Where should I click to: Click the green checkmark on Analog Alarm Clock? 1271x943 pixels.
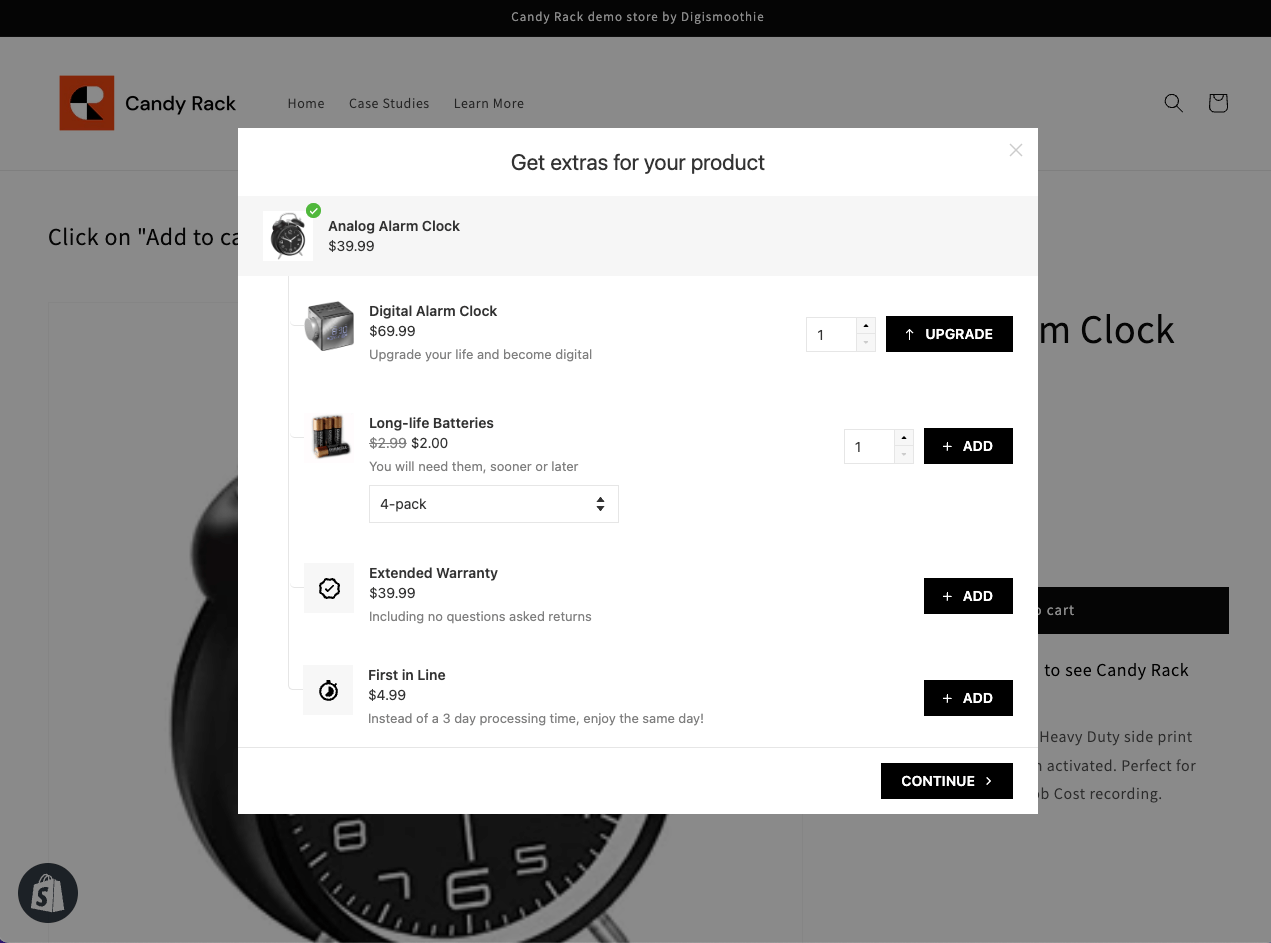point(313,210)
